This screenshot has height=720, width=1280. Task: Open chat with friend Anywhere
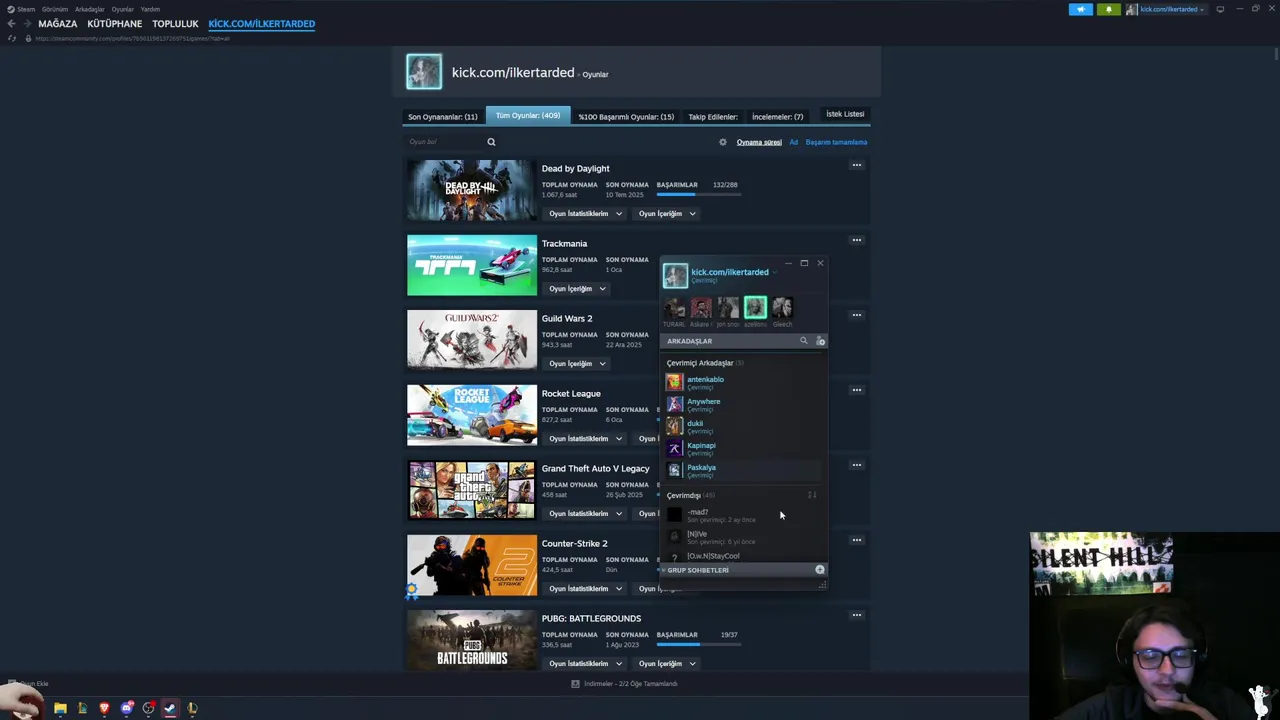pyautogui.click(x=743, y=404)
